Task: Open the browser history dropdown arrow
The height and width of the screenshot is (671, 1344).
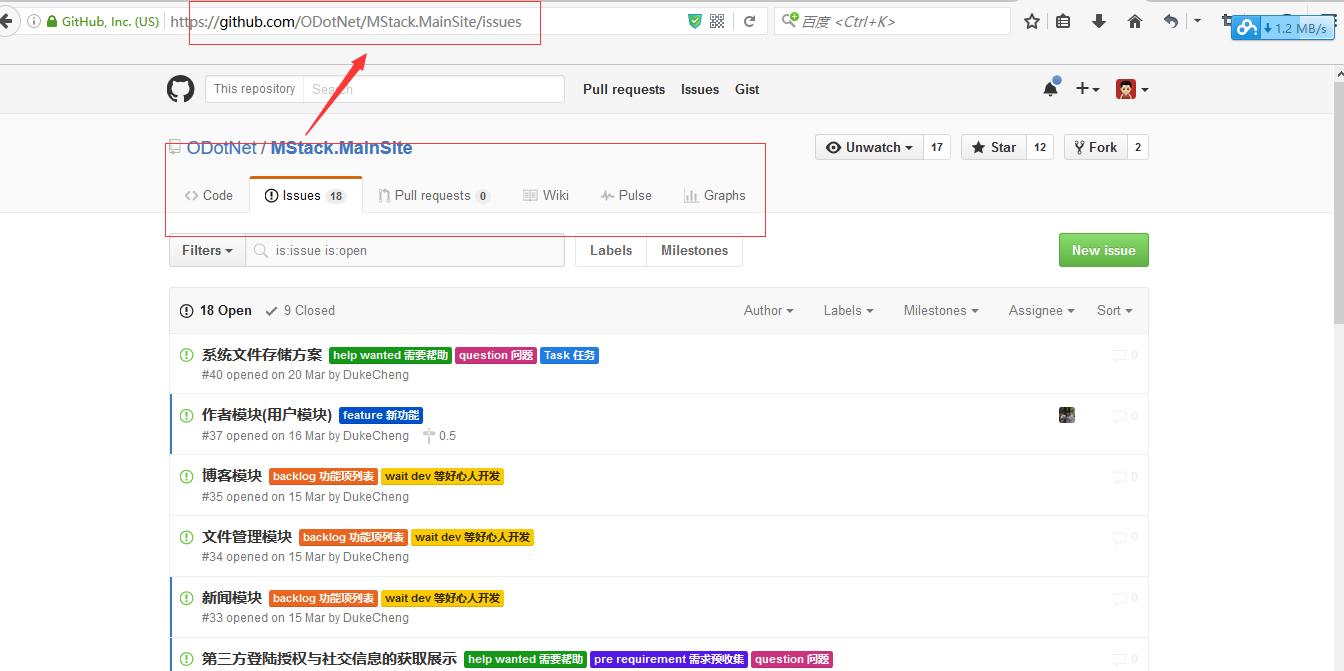Action: [1197, 21]
